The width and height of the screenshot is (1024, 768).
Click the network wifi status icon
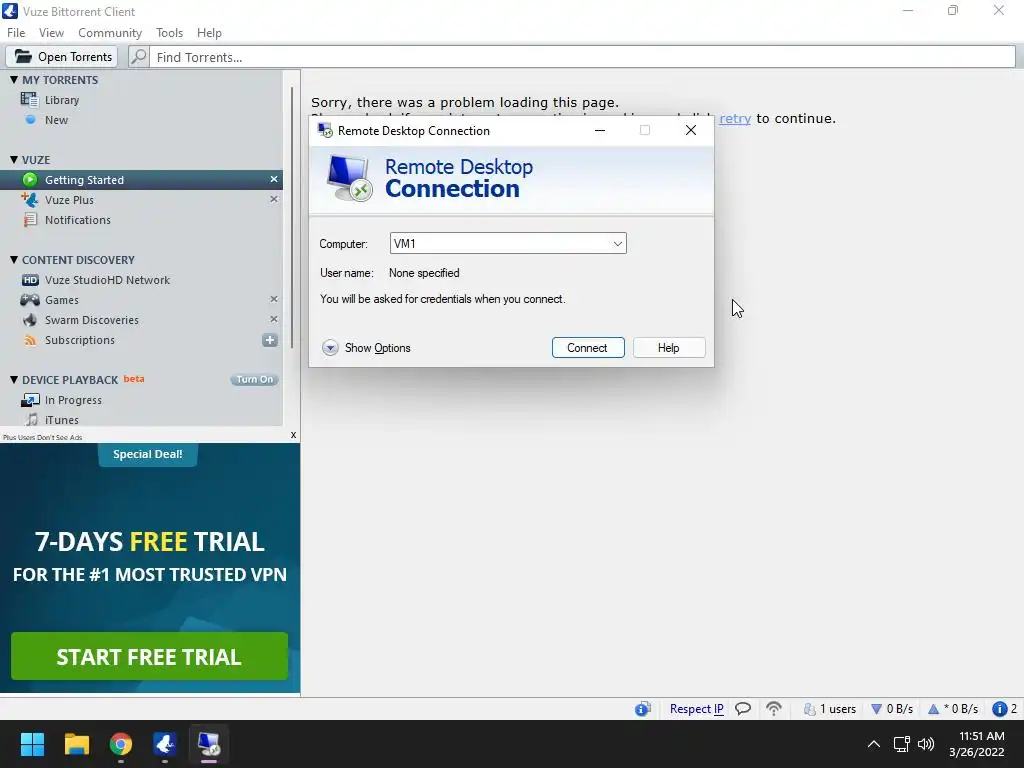[x=774, y=709]
